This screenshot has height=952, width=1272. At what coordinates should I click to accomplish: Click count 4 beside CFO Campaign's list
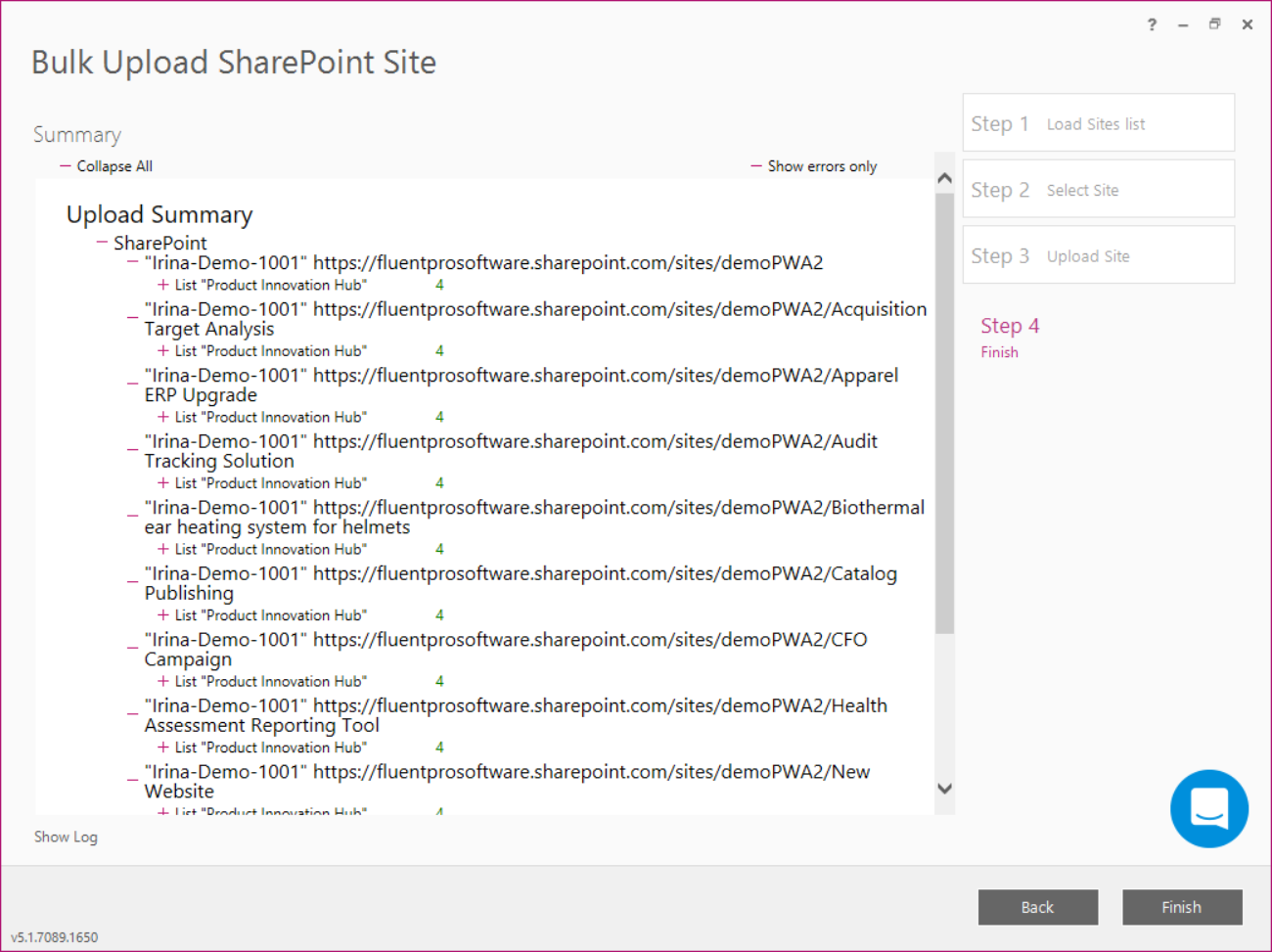tap(439, 681)
